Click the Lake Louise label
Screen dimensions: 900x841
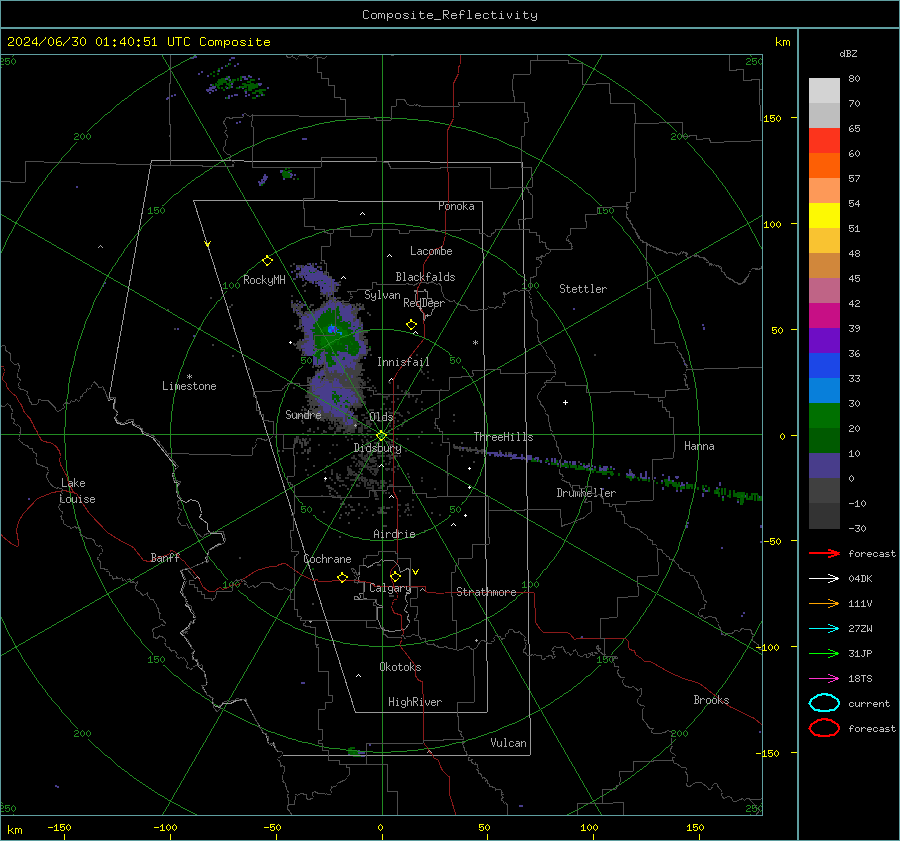(77, 491)
